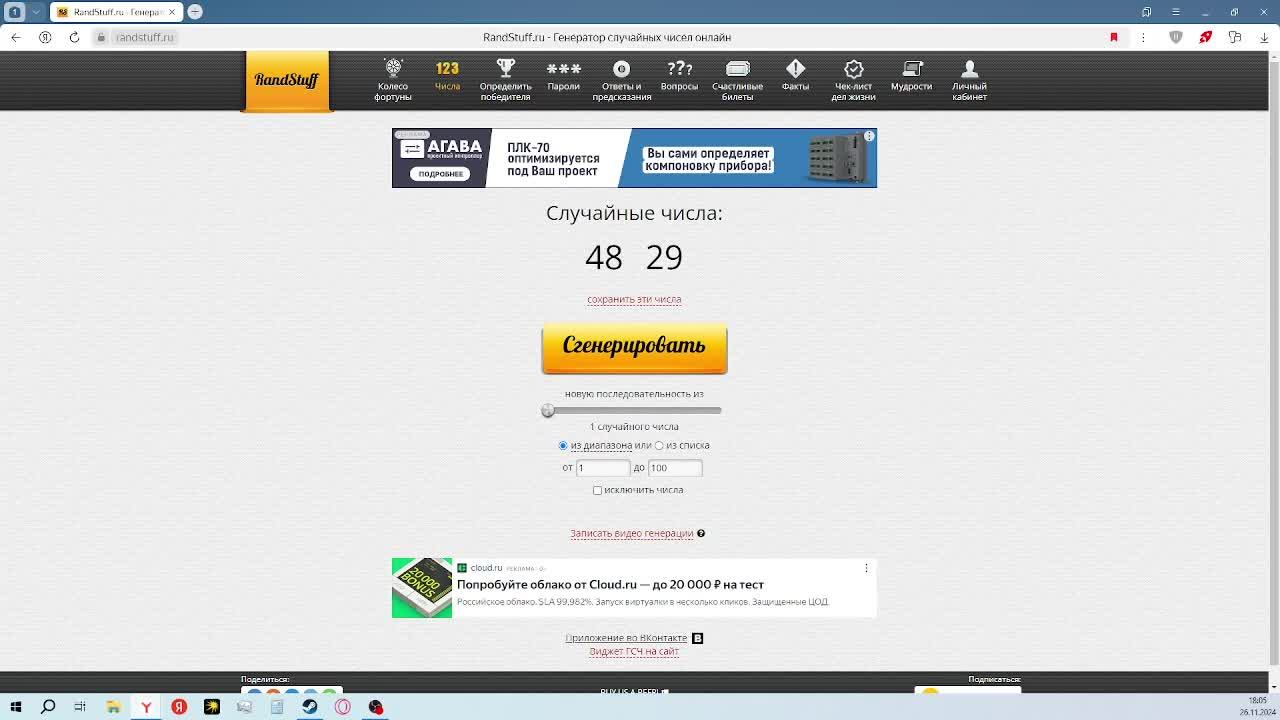
Task: Click the Записать видео генерации link
Action: tap(631, 533)
